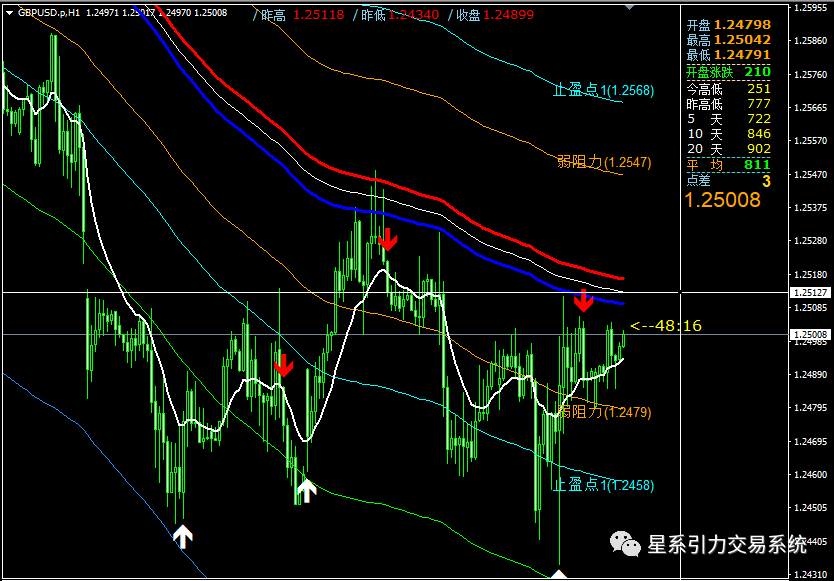Click the 1.24890 price scale value

pyautogui.click(x=812, y=375)
